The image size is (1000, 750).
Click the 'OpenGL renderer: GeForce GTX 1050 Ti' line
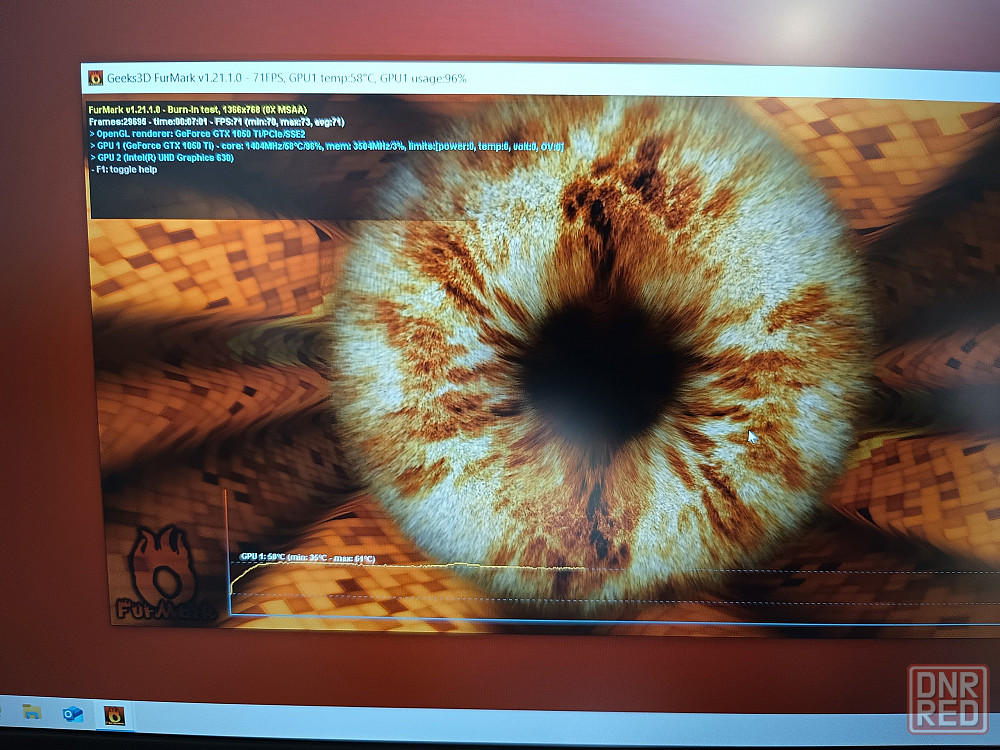(197, 134)
